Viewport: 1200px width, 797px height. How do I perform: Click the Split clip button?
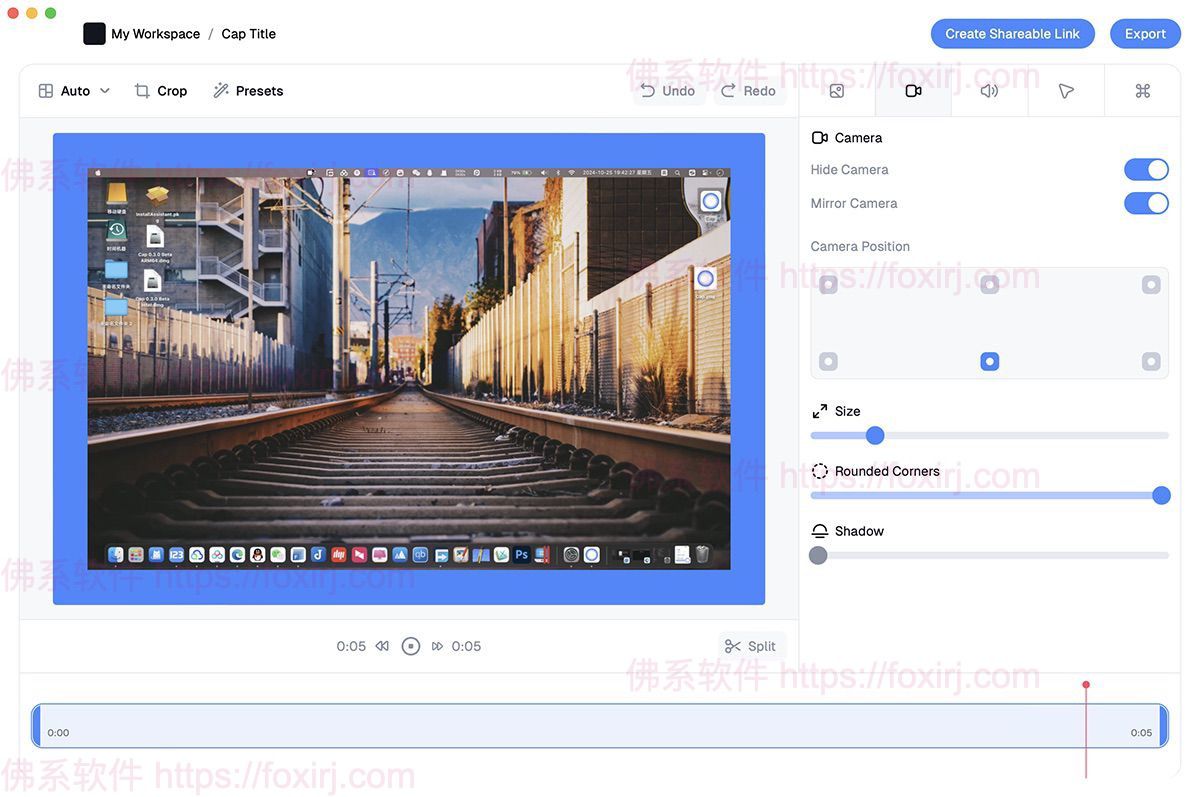pyautogui.click(x=751, y=646)
